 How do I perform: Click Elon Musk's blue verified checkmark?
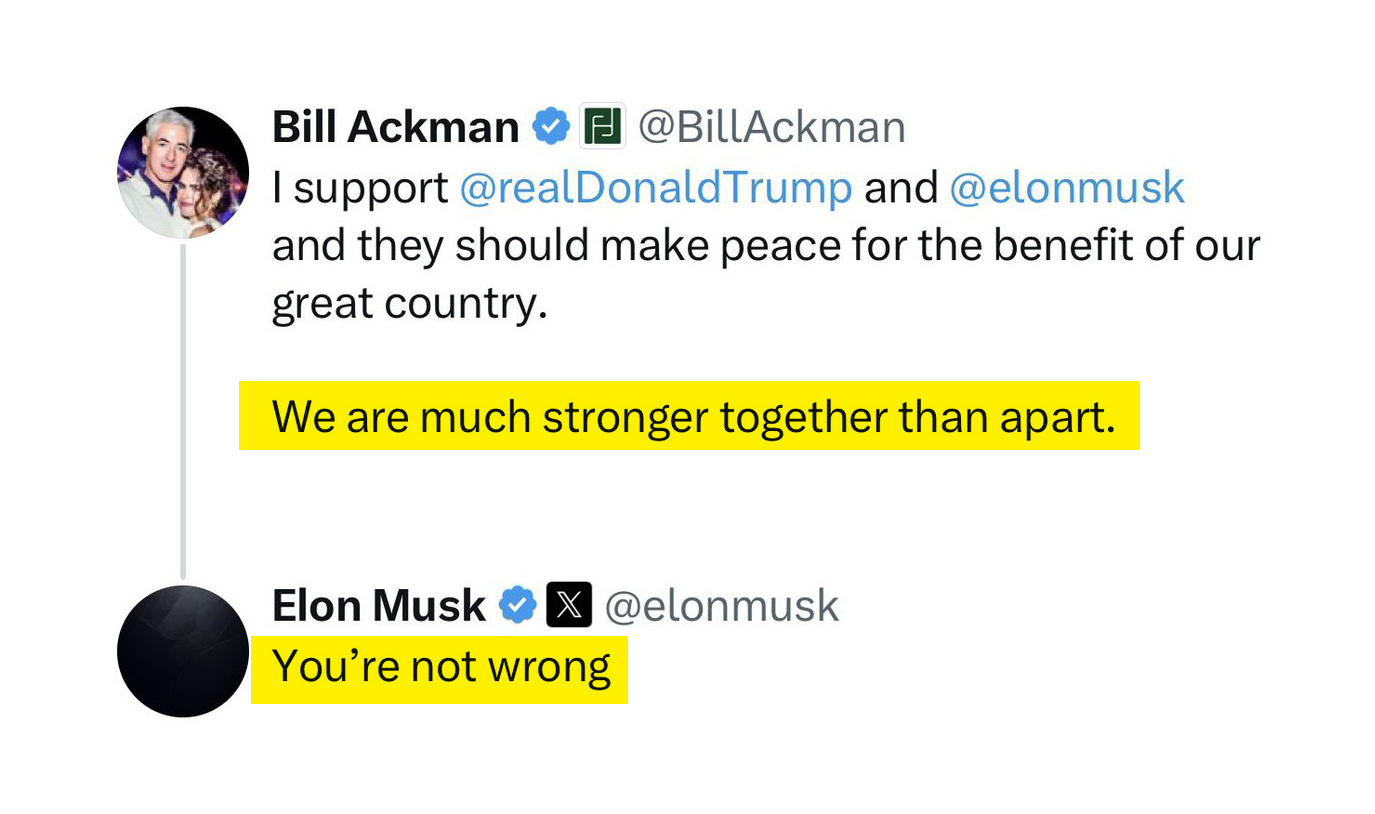pyautogui.click(x=517, y=606)
